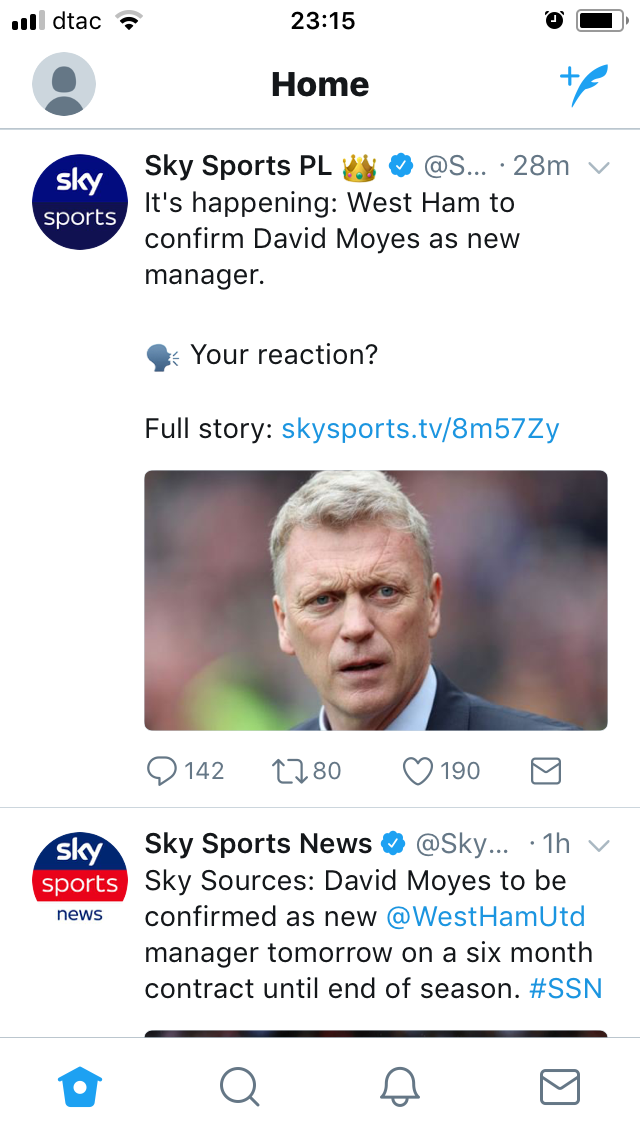Viewport: 640px width, 1136px height.
Task: Open Sky Sports PL profile picture
Action: click(x=80, y=202)
